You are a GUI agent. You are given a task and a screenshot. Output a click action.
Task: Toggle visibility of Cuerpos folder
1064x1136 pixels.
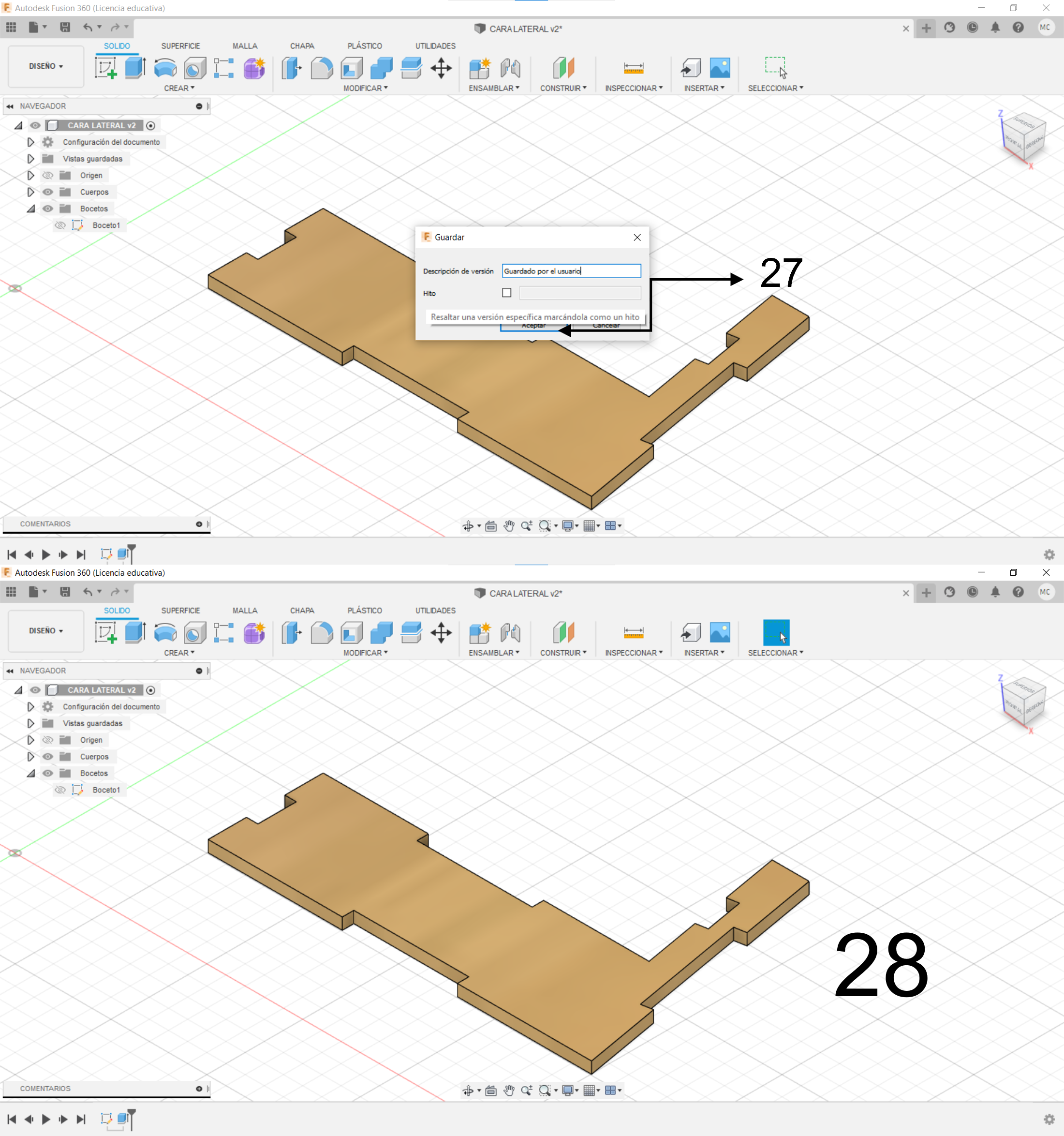pos(48,192)
